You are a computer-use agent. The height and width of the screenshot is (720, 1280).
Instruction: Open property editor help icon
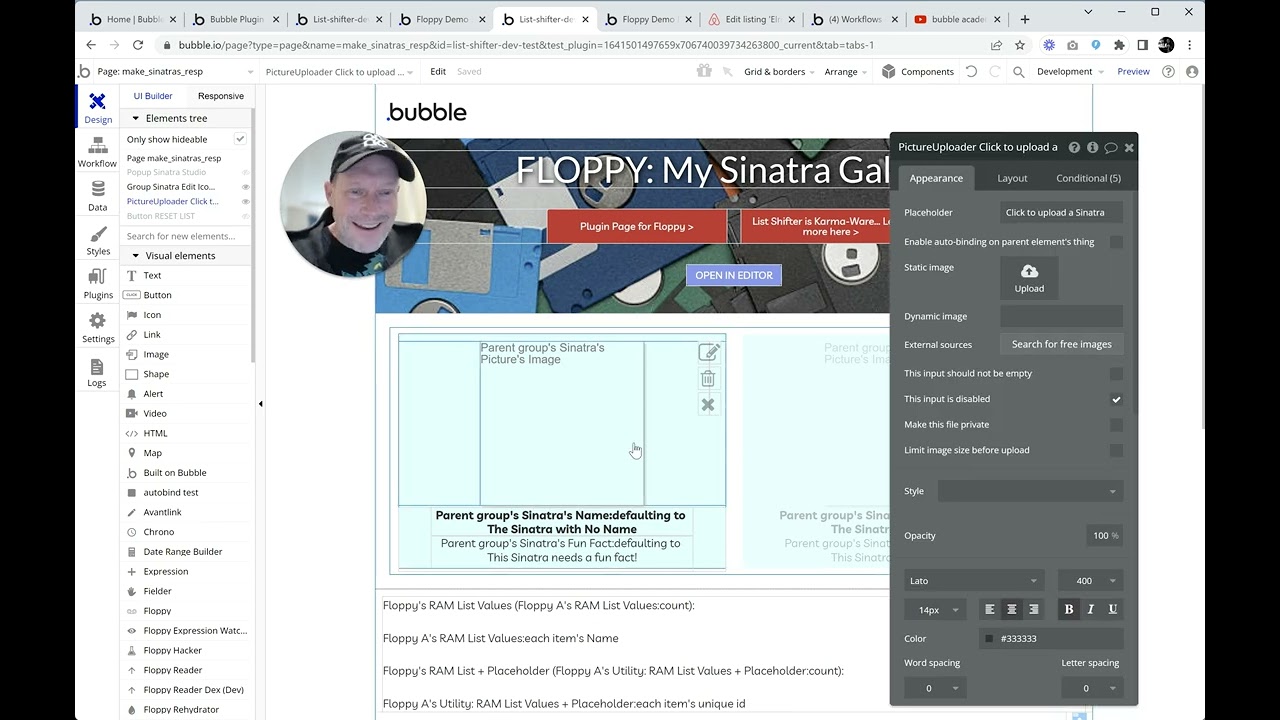click(x=1074, y=147)
